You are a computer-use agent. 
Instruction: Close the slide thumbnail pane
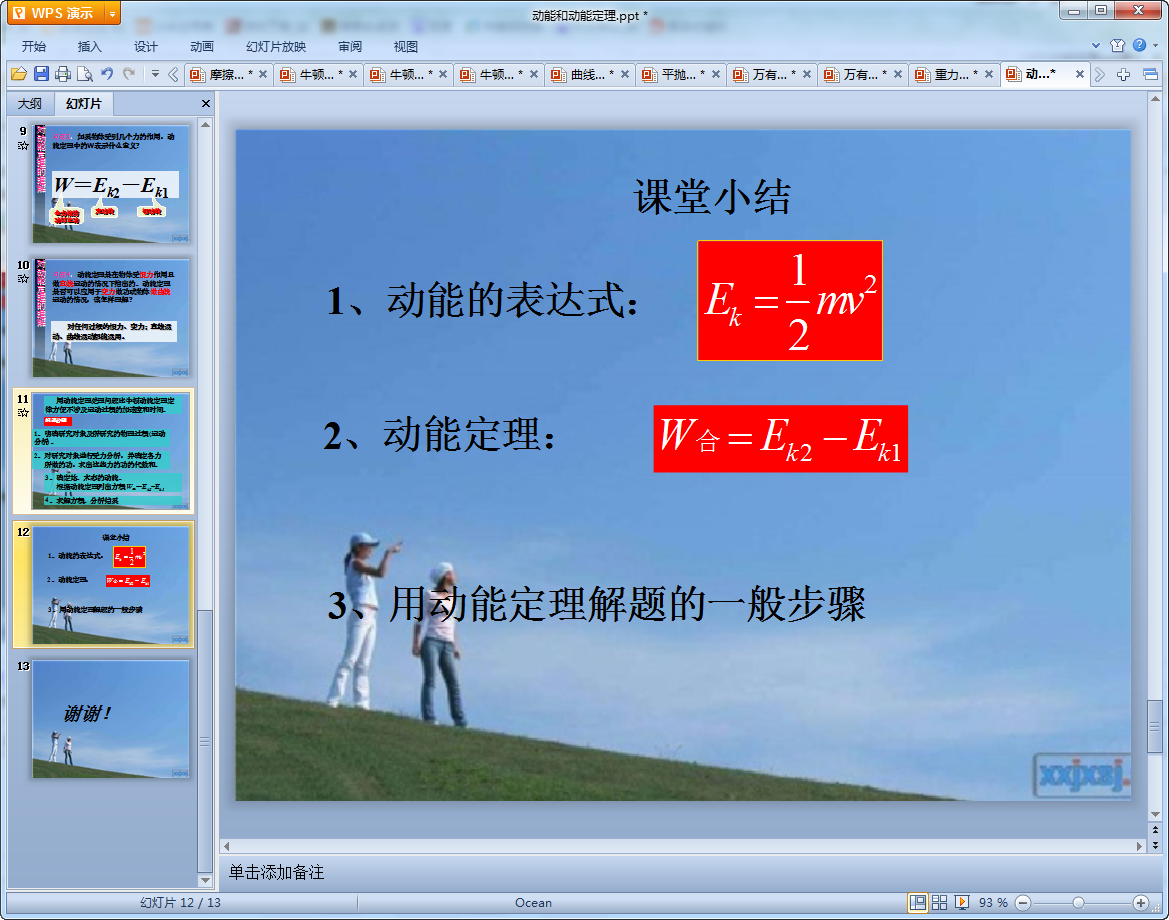206,104
